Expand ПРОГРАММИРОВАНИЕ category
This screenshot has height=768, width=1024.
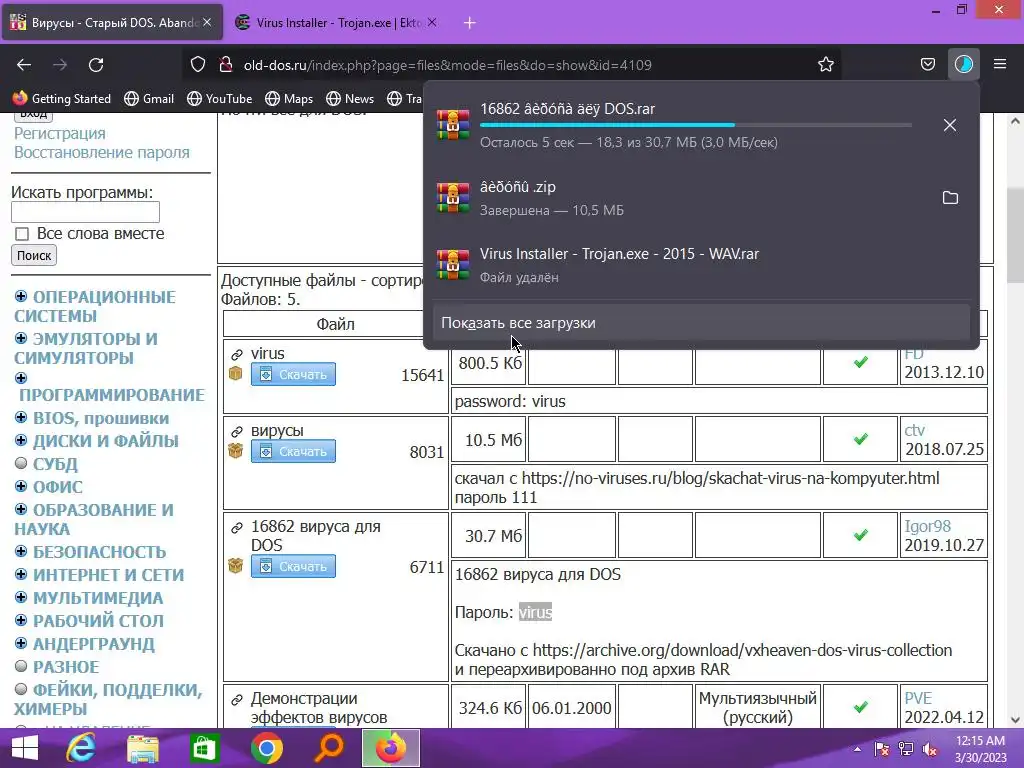21,378
